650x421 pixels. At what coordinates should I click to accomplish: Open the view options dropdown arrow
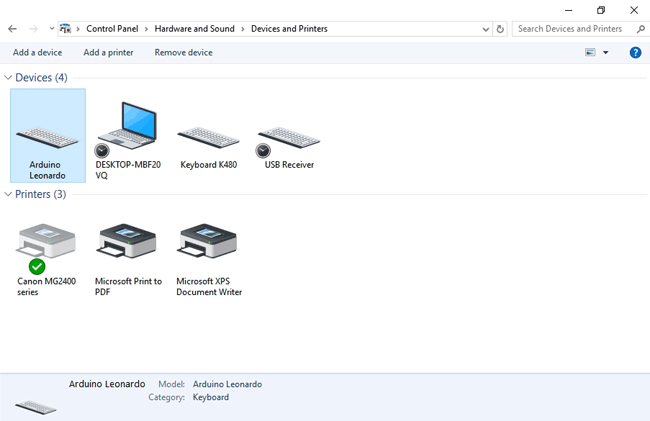click(x=605, y=52)
